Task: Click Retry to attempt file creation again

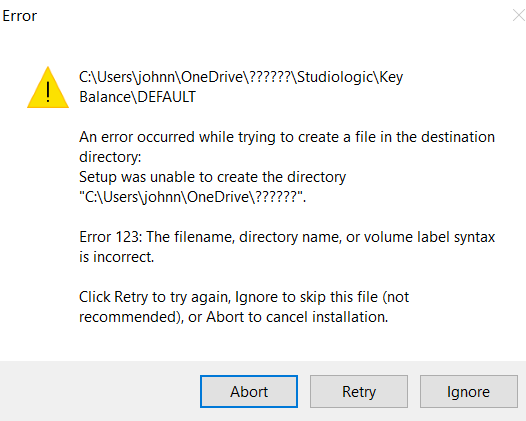Action: point(359,391)
